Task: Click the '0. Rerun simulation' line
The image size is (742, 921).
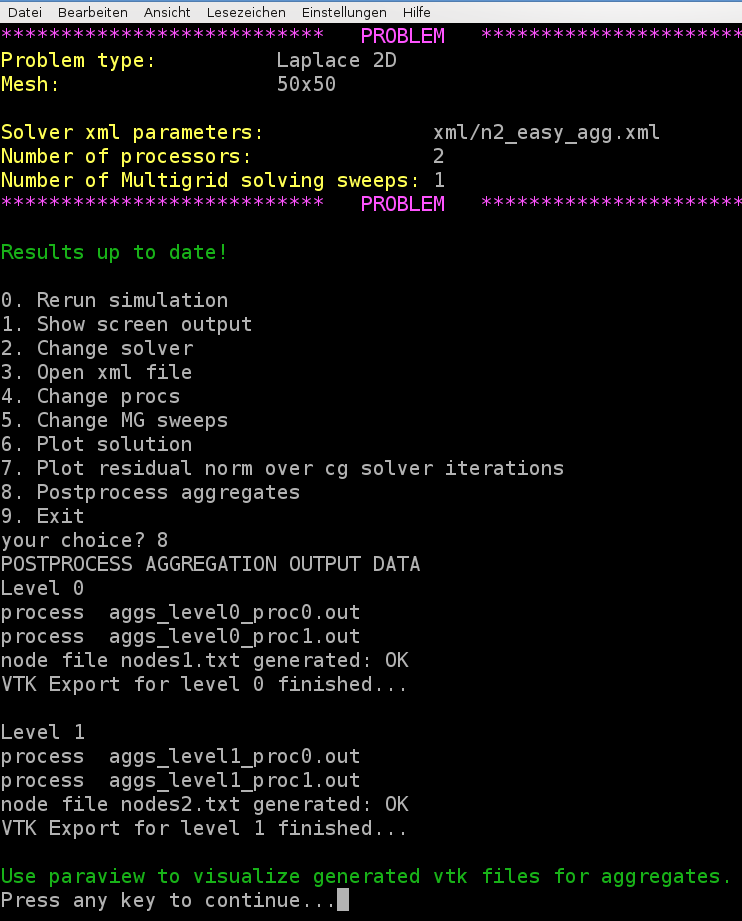Action: (x=114, y=300)
